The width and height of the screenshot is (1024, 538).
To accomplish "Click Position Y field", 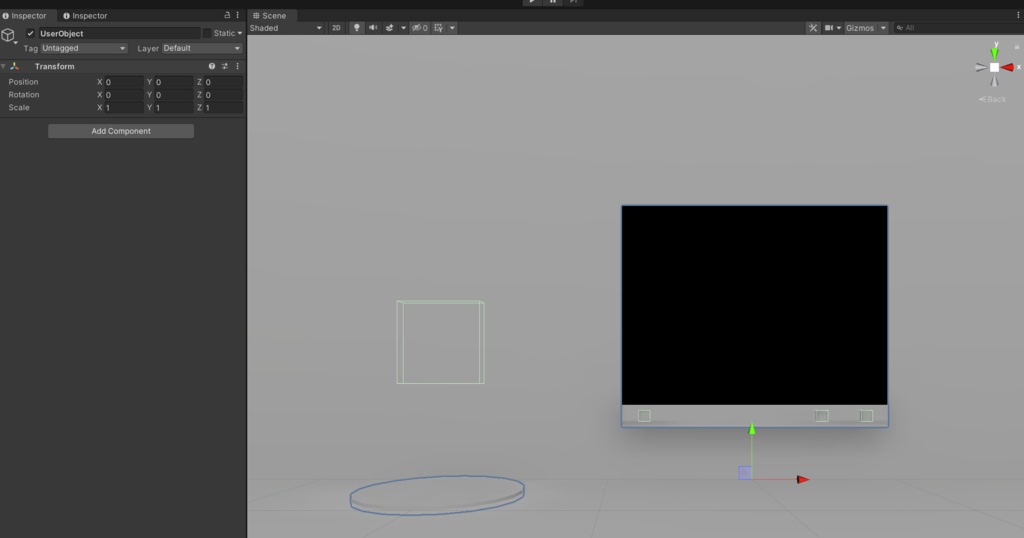I will [x=174, y=82].
